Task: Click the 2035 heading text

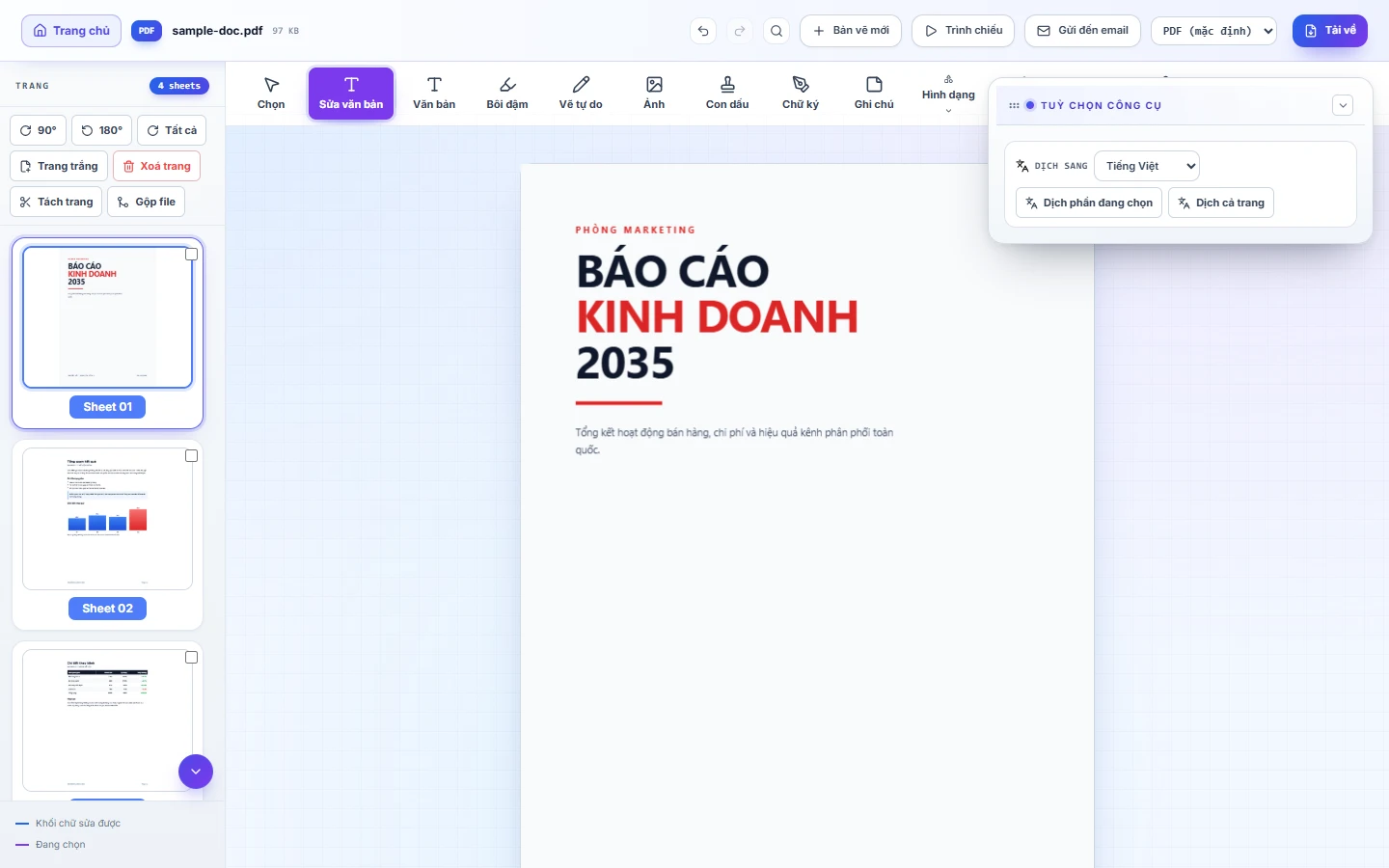Action: coord(625,364)
